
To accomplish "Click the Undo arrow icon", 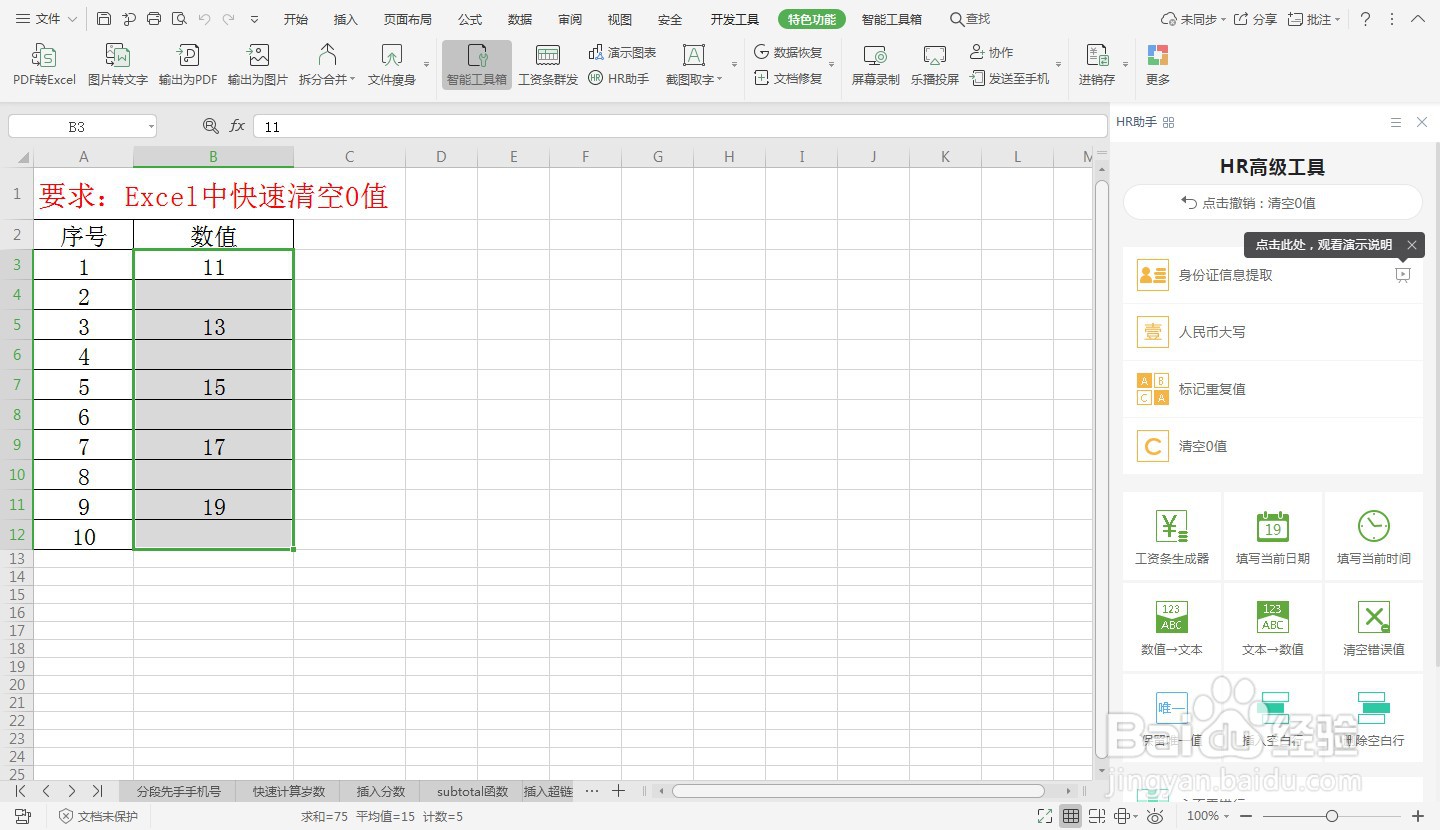I will 204,19.
